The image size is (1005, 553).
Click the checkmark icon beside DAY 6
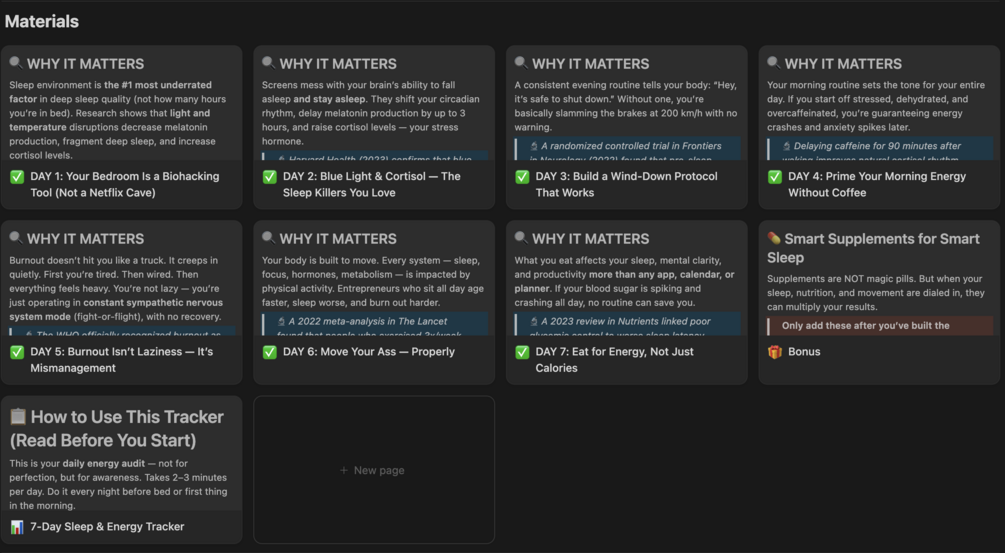click(270, 352)
